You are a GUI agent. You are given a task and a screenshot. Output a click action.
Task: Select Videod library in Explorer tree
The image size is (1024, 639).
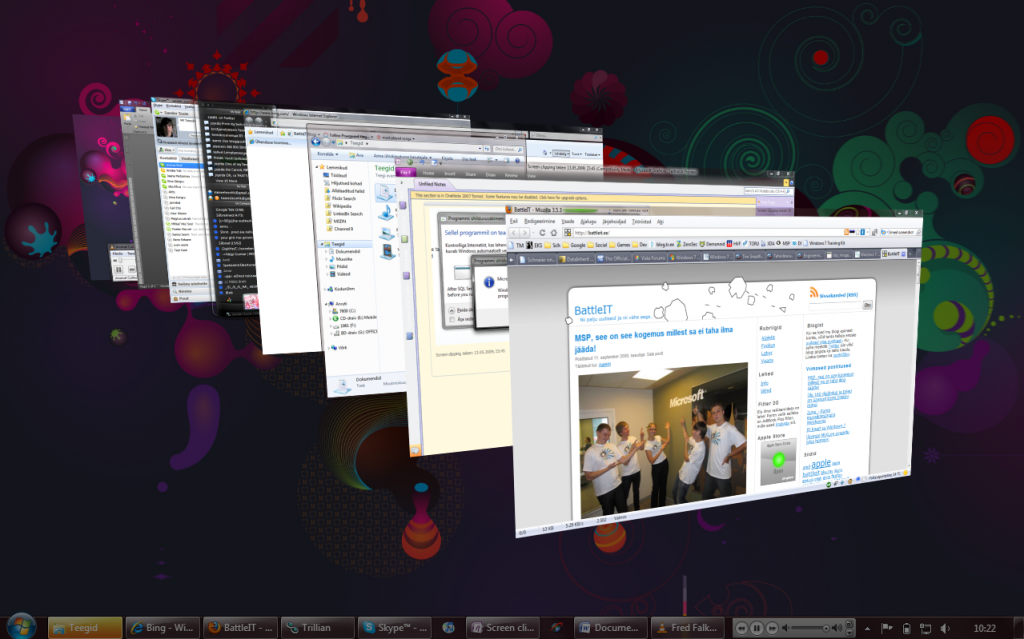coord(342,274)
